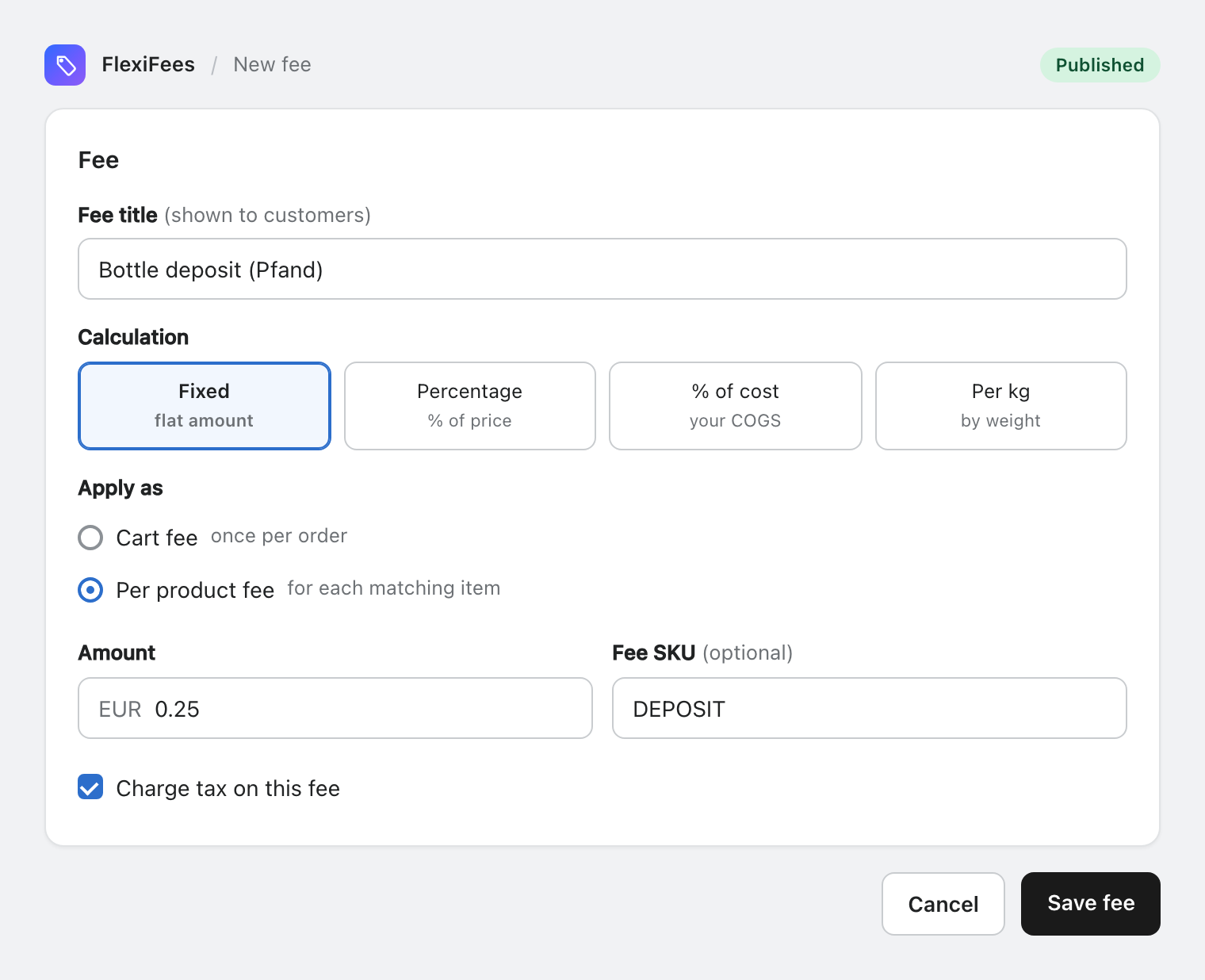1205x980 pixels.
Task: Click the New fee breadcrumb text
Action: (x=272, y=65)
